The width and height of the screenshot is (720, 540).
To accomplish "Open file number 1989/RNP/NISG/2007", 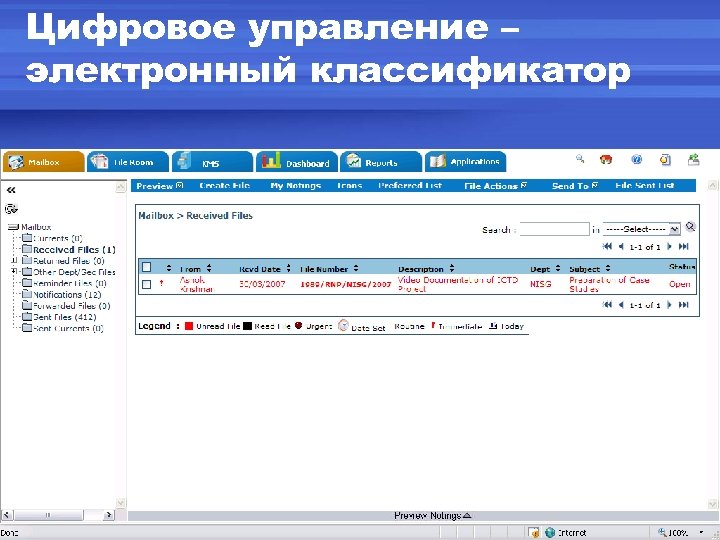I will coord(346,285).
